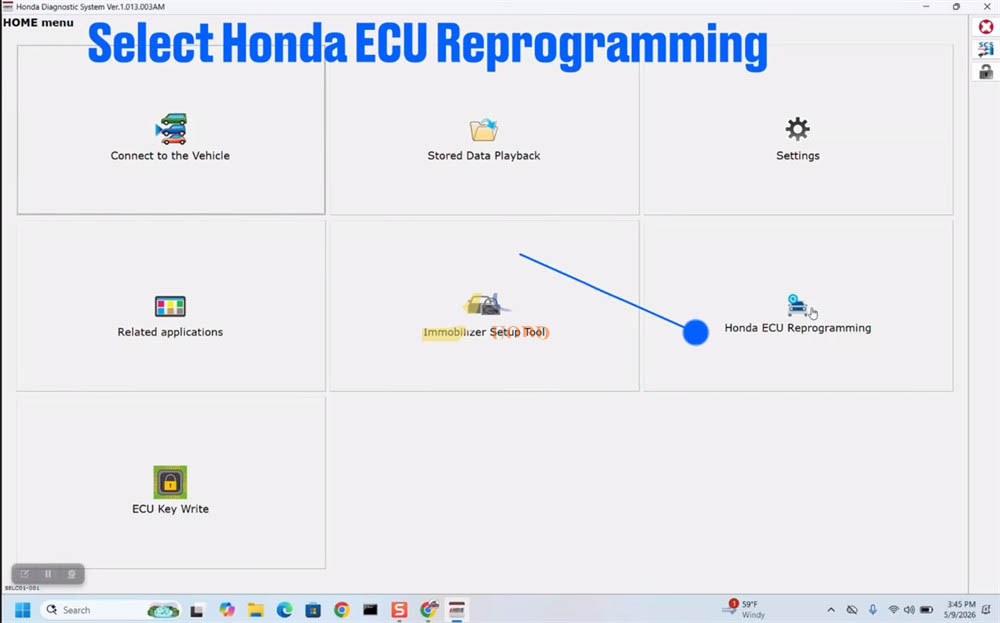Minimize the Honda Diagnostic System window

(926, 6)
